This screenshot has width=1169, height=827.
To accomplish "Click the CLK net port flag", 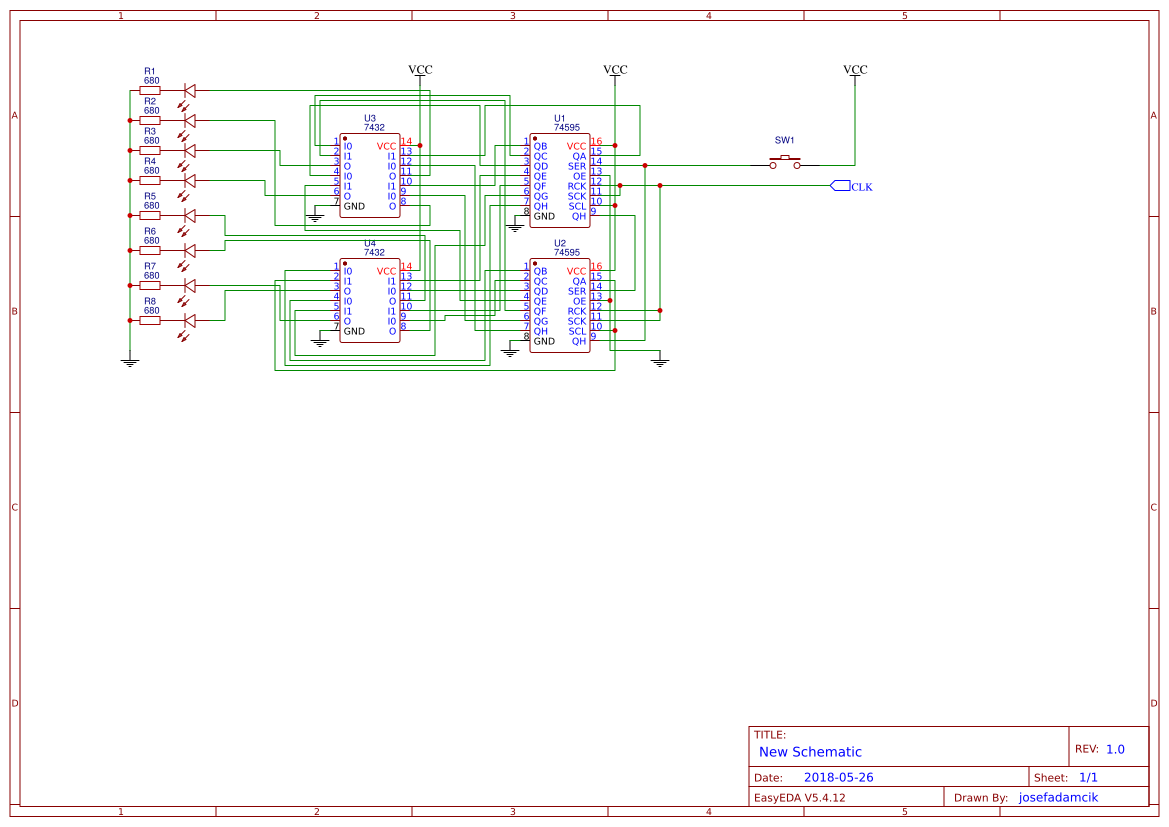I will coord(840,186).
